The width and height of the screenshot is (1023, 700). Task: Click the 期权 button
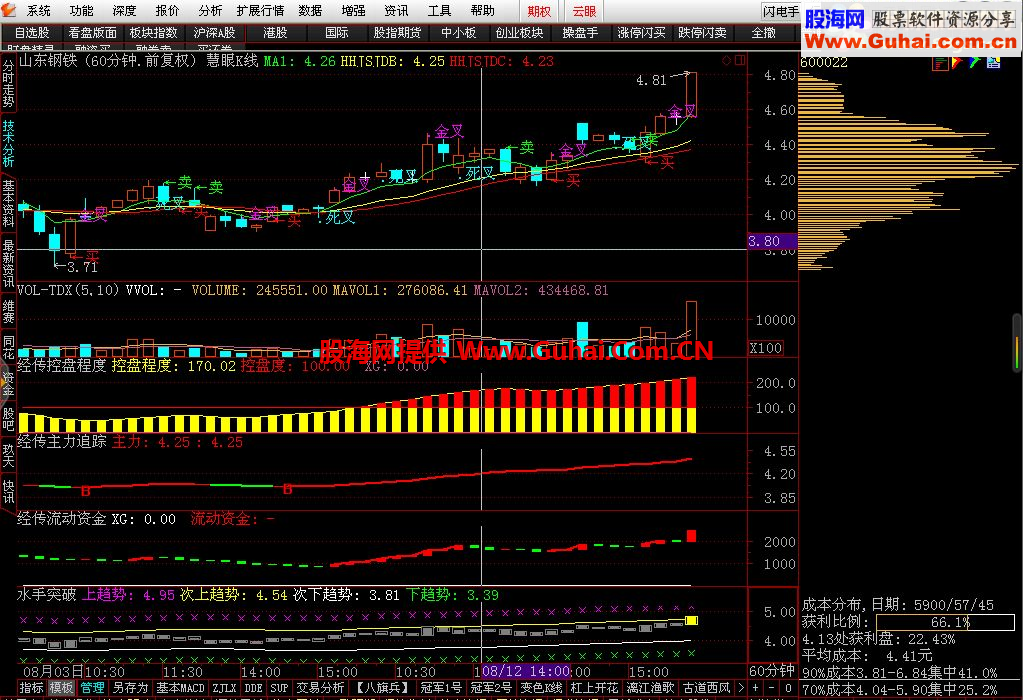540,11
